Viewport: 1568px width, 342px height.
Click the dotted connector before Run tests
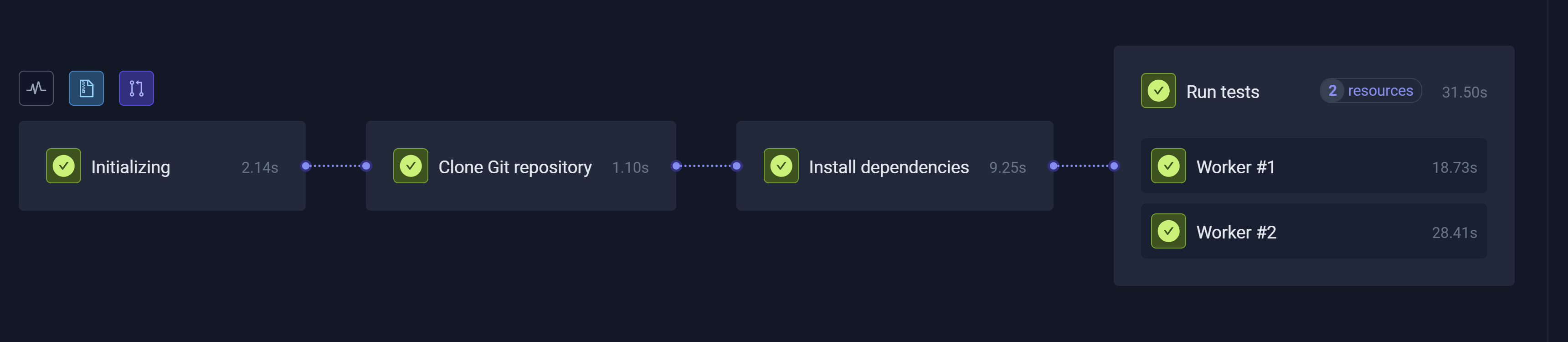point(1084,166)
